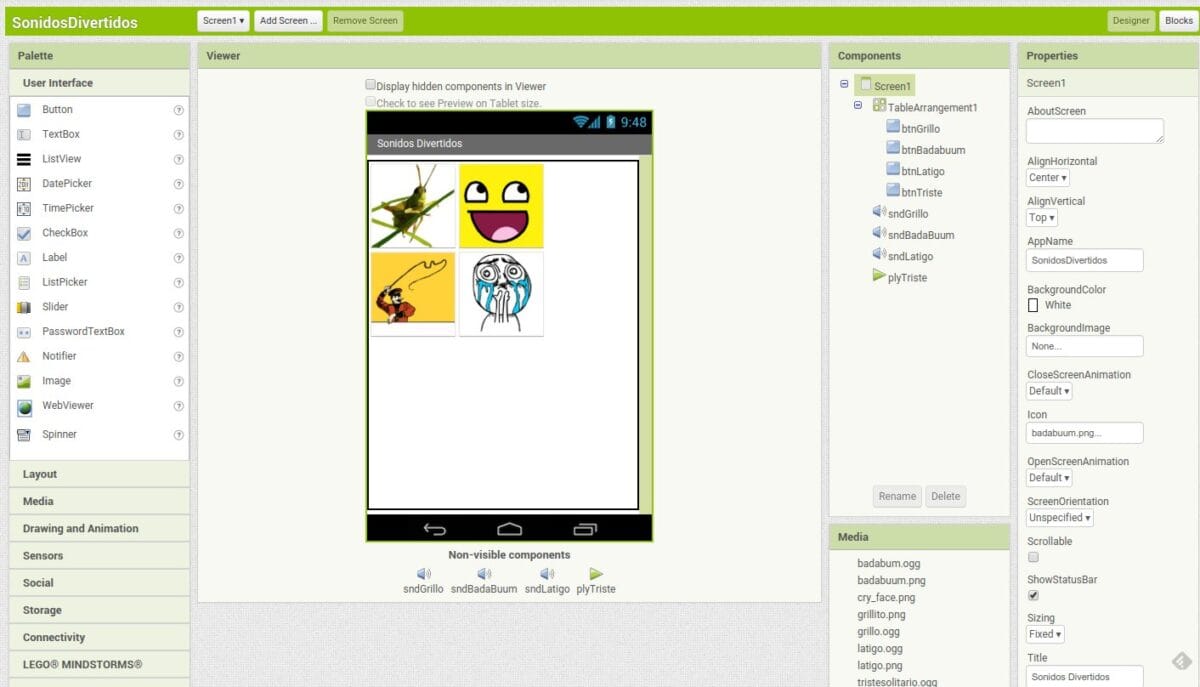The width and height of the screenshot is (1200, 687).
Task: Toggle the Scrollable checkbox in Properties
Action: [x=1033, y=557]
